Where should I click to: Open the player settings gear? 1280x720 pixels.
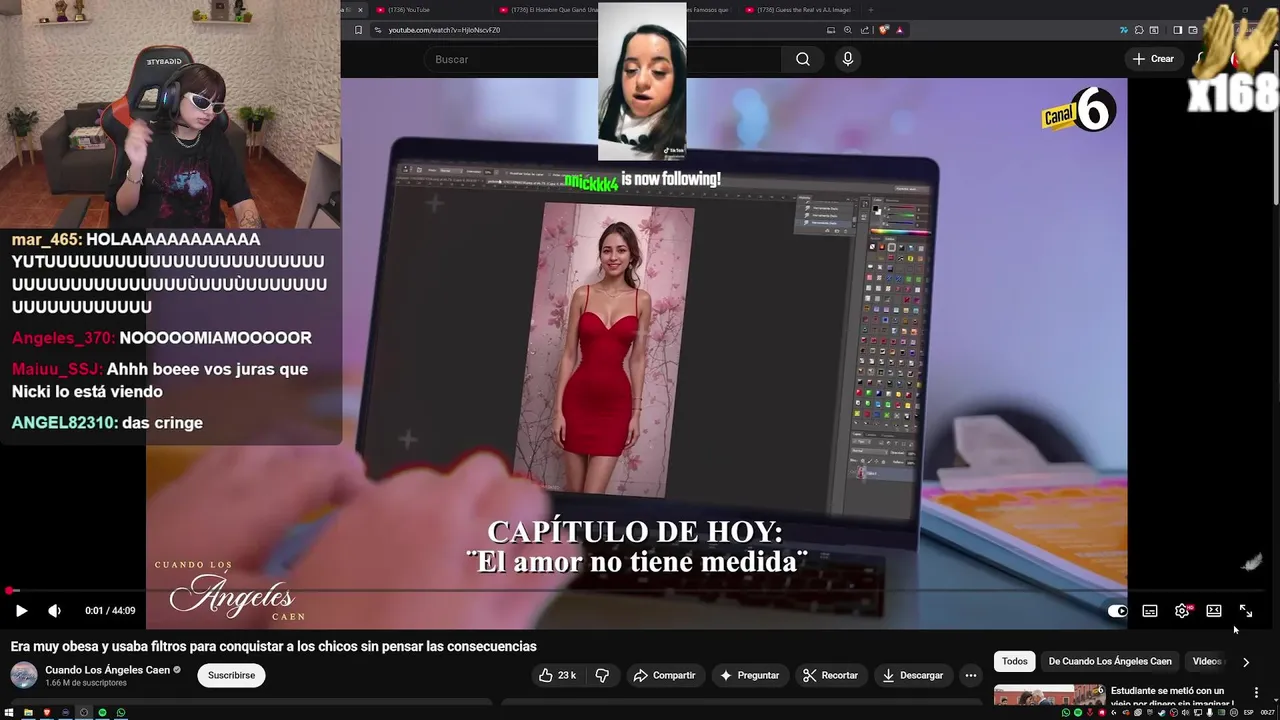pos(1182,611)
